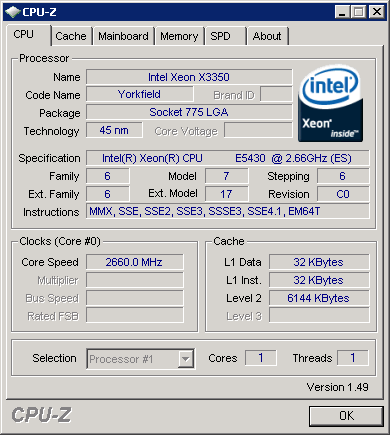
Task: Select the CPU tab
Action: 29,35
